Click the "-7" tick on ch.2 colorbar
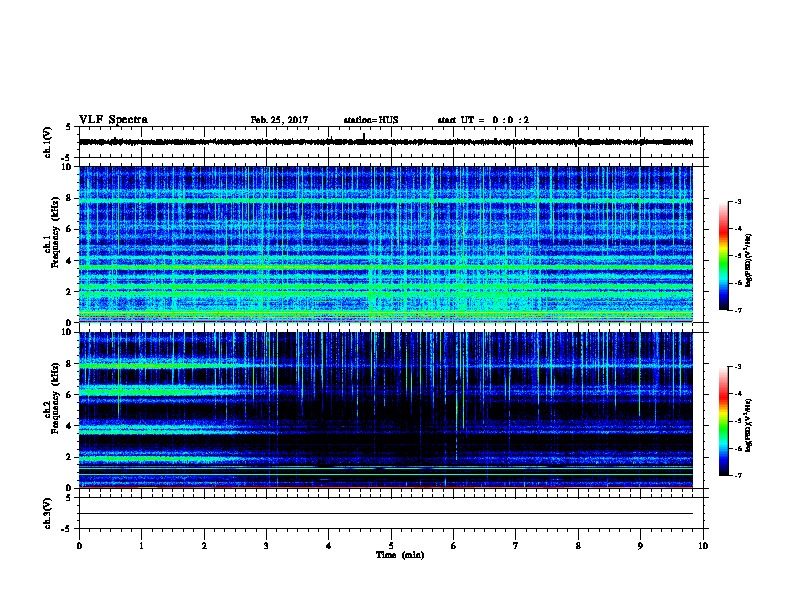This screenshot has width=792, height=612. click(x=737, y=475)
